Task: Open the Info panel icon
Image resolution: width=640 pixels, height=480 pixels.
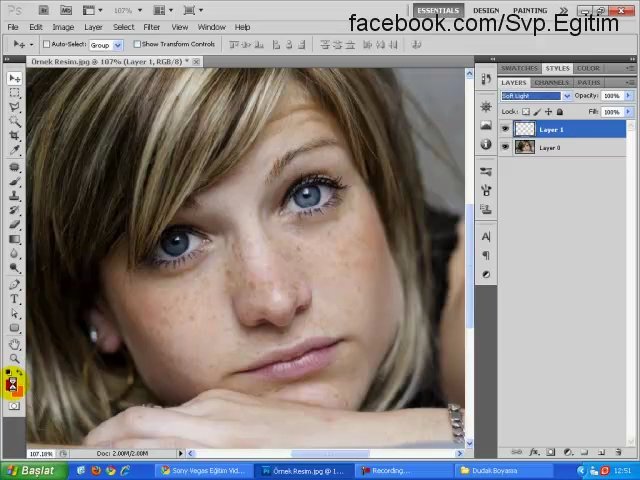Action: [x=486, y=144]
